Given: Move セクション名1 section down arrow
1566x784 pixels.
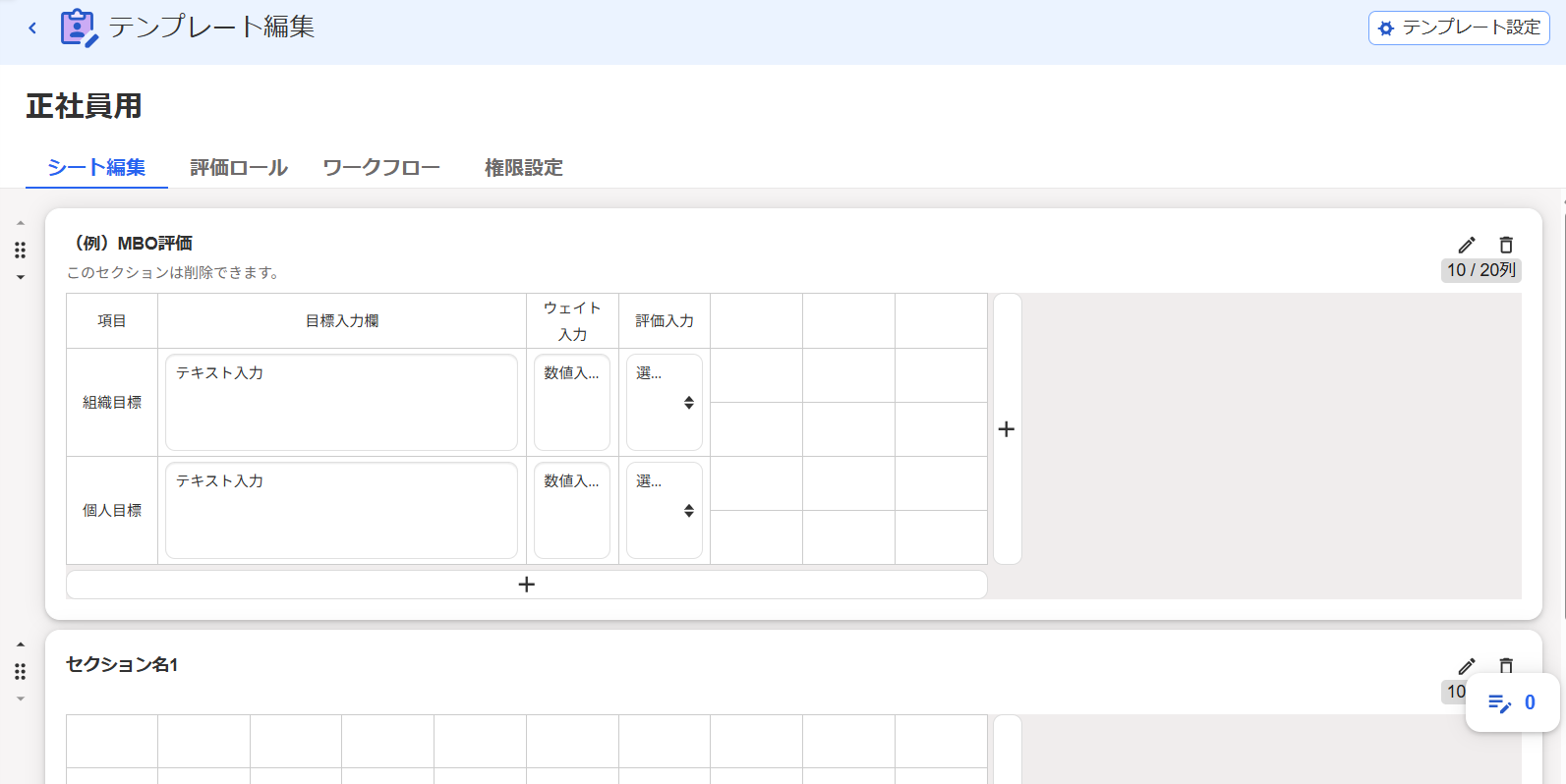Looking at the screenshot, I should tap(21, 700).
